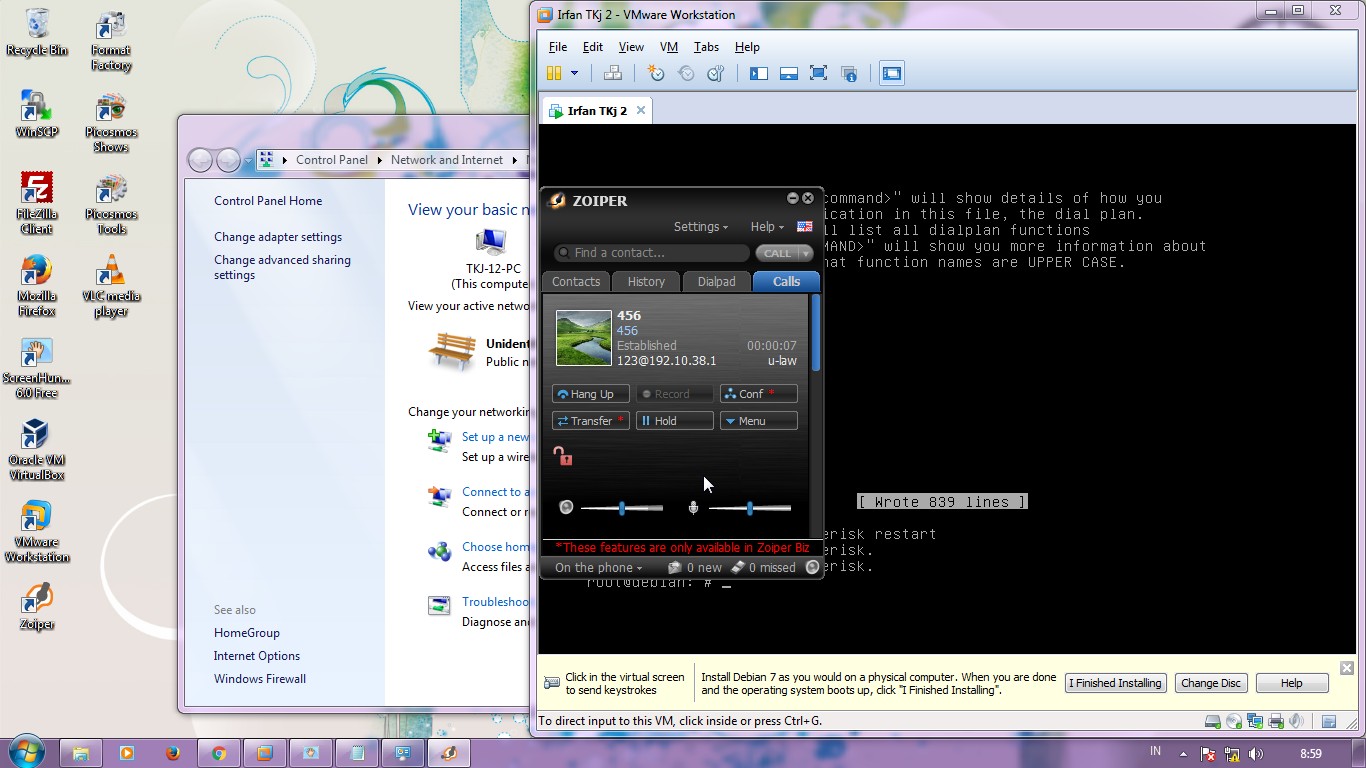Image resolution: width=1366 pixels, height=768 pixels.
Task: Click the Transfer call button
Action: tap(590, 421)
